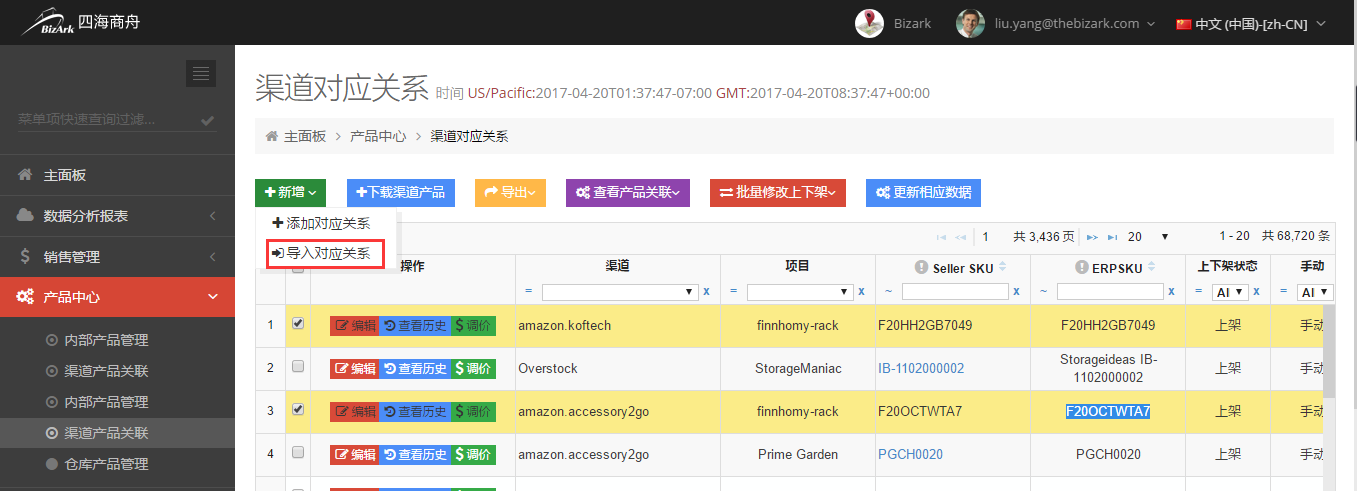Click the checkmark beside menu filter box
Viewport: 1357px width, 491px height.
click(x=207, y=120)
